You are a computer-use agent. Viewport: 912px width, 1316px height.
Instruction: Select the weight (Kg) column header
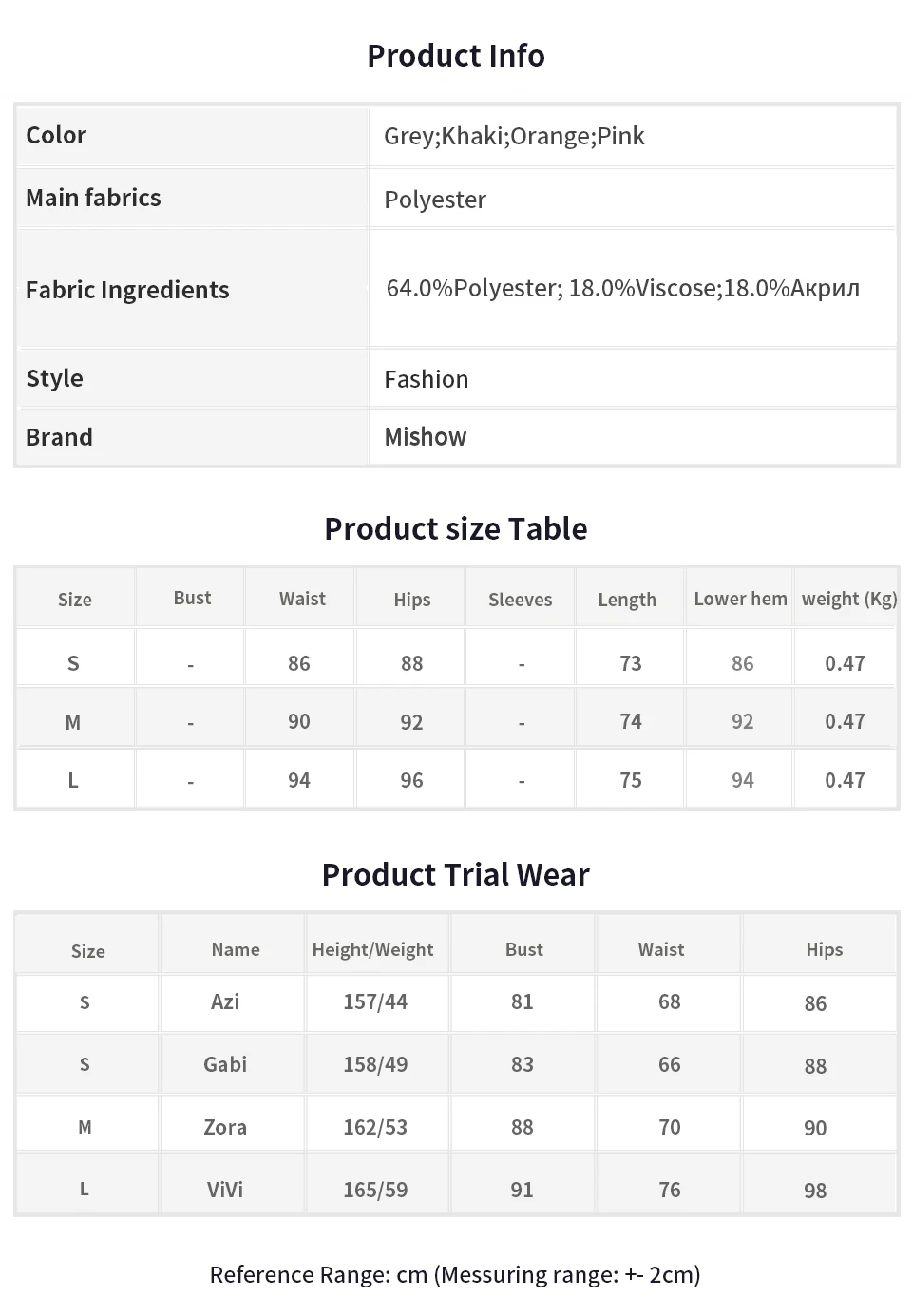coord(849,599)
